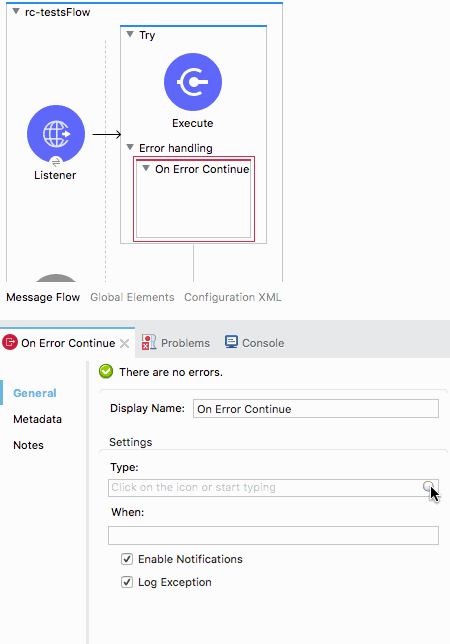This screenshot has width=450, height=644.
Task: Switch to Message Flow view
Action: pos(43,297)
